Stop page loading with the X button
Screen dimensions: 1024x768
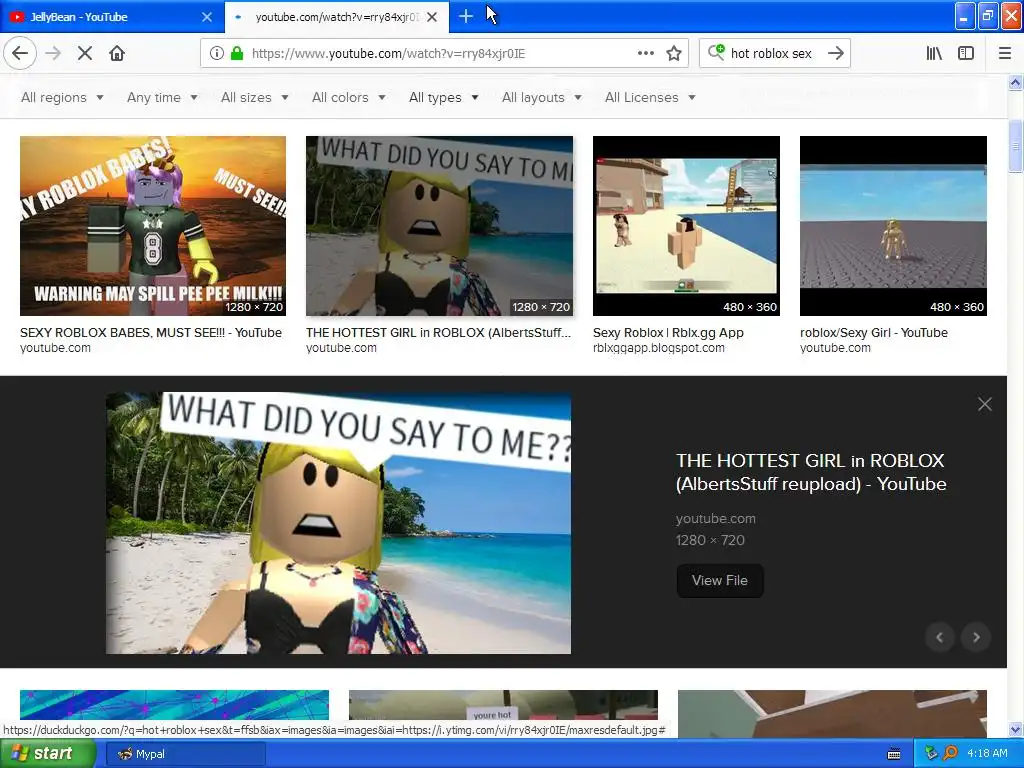[x=85, y=53]
